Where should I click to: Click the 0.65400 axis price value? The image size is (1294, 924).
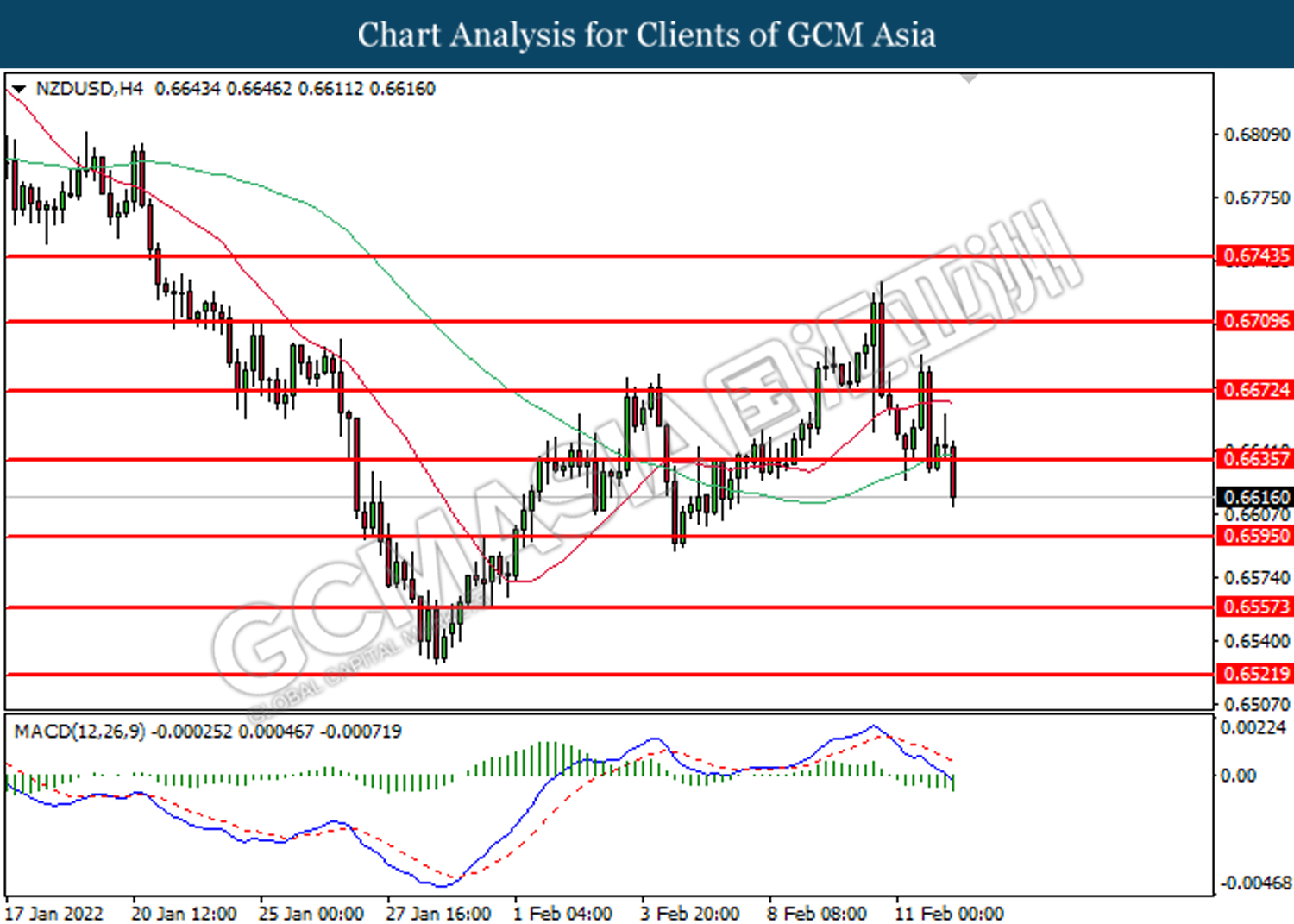click(x=1258, y=641)
